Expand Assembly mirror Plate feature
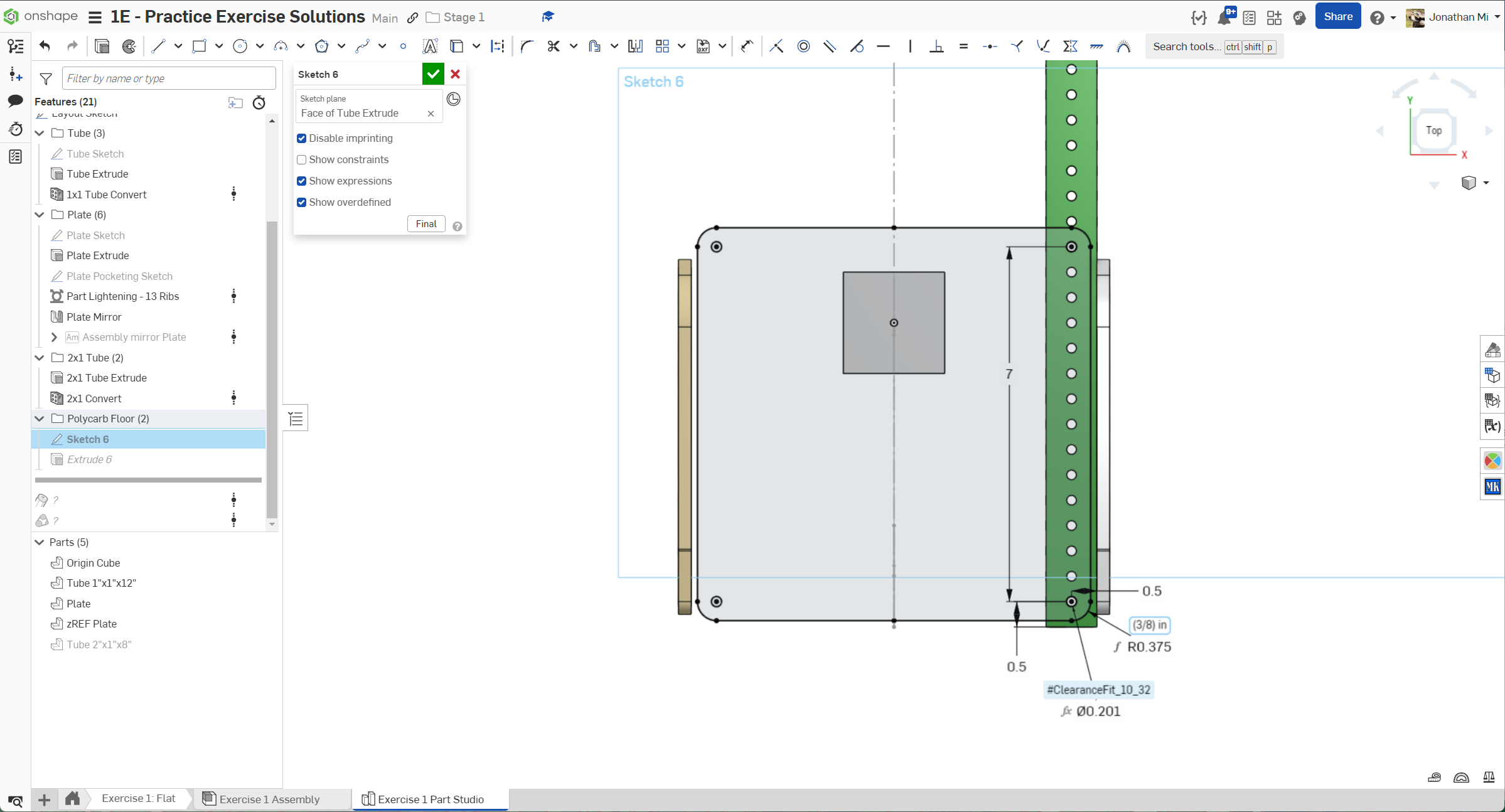This screenshot has height=812, width=1505. tap(54, 337)
